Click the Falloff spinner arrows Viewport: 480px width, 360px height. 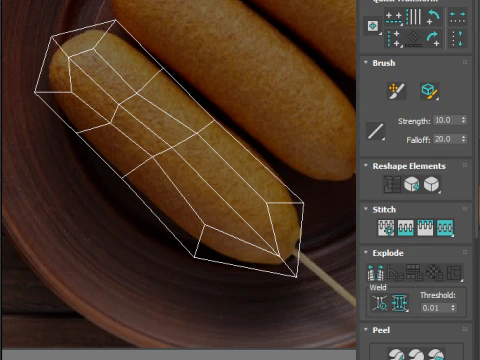tap(463, 139)
